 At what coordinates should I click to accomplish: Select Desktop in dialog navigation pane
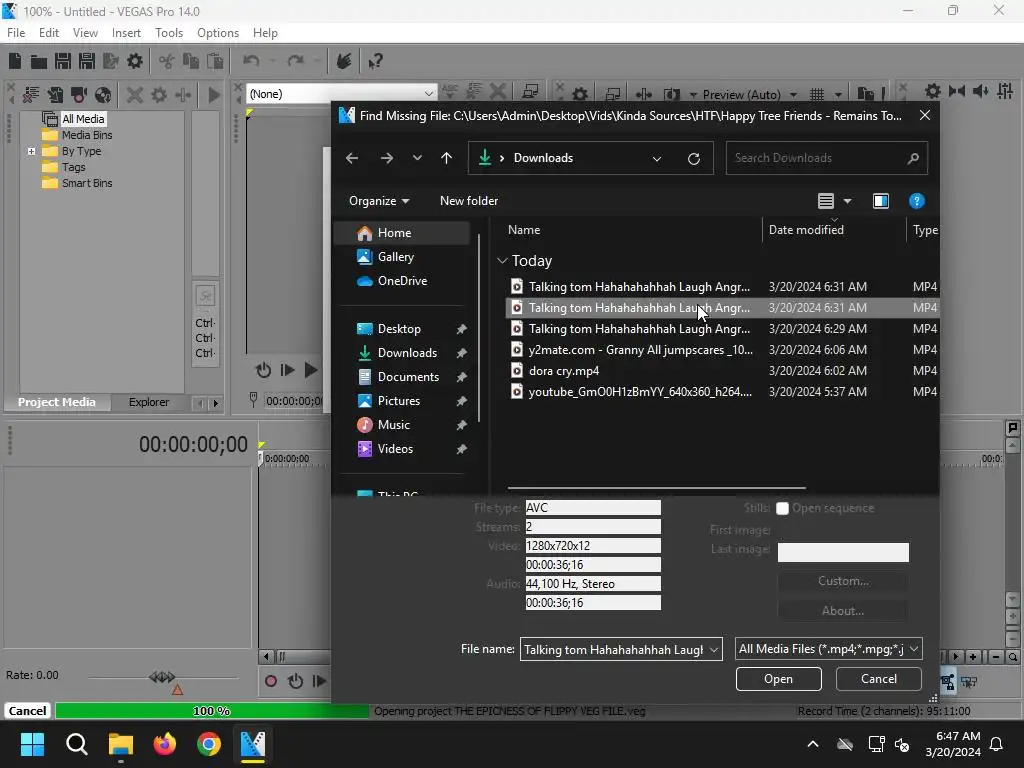pyautogui.click(x=398, y=329)
